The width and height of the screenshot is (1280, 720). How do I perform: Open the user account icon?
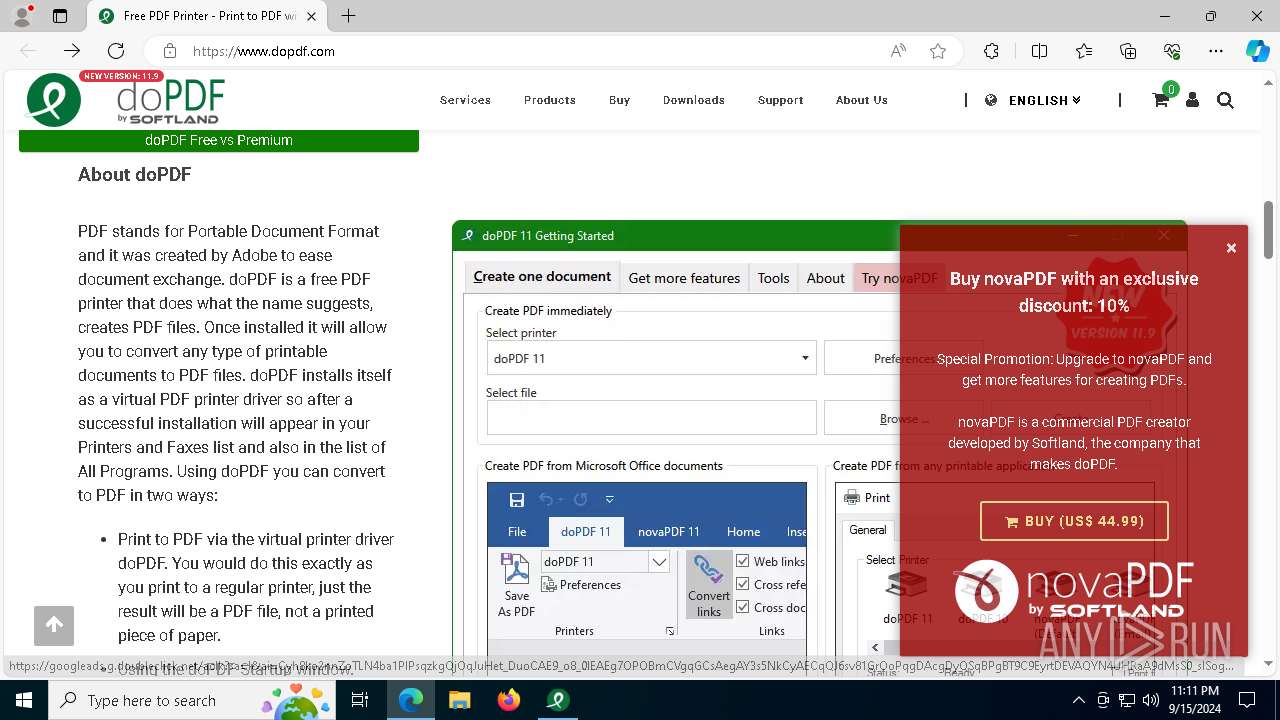point(1192,100)
